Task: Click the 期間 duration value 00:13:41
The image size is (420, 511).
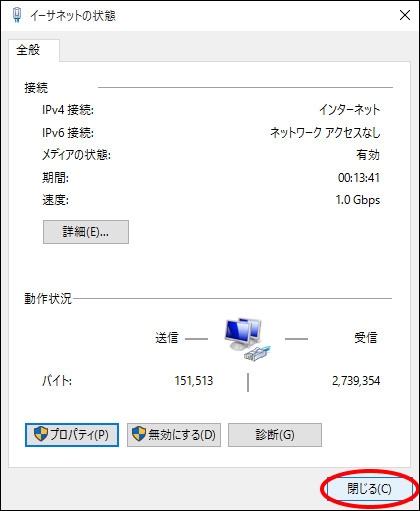Action: [x=359, y=178]
